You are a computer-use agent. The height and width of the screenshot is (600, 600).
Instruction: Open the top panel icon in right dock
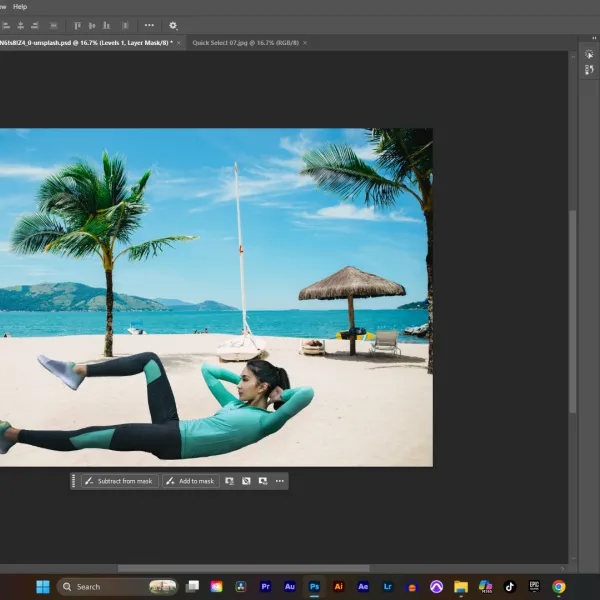589,54
